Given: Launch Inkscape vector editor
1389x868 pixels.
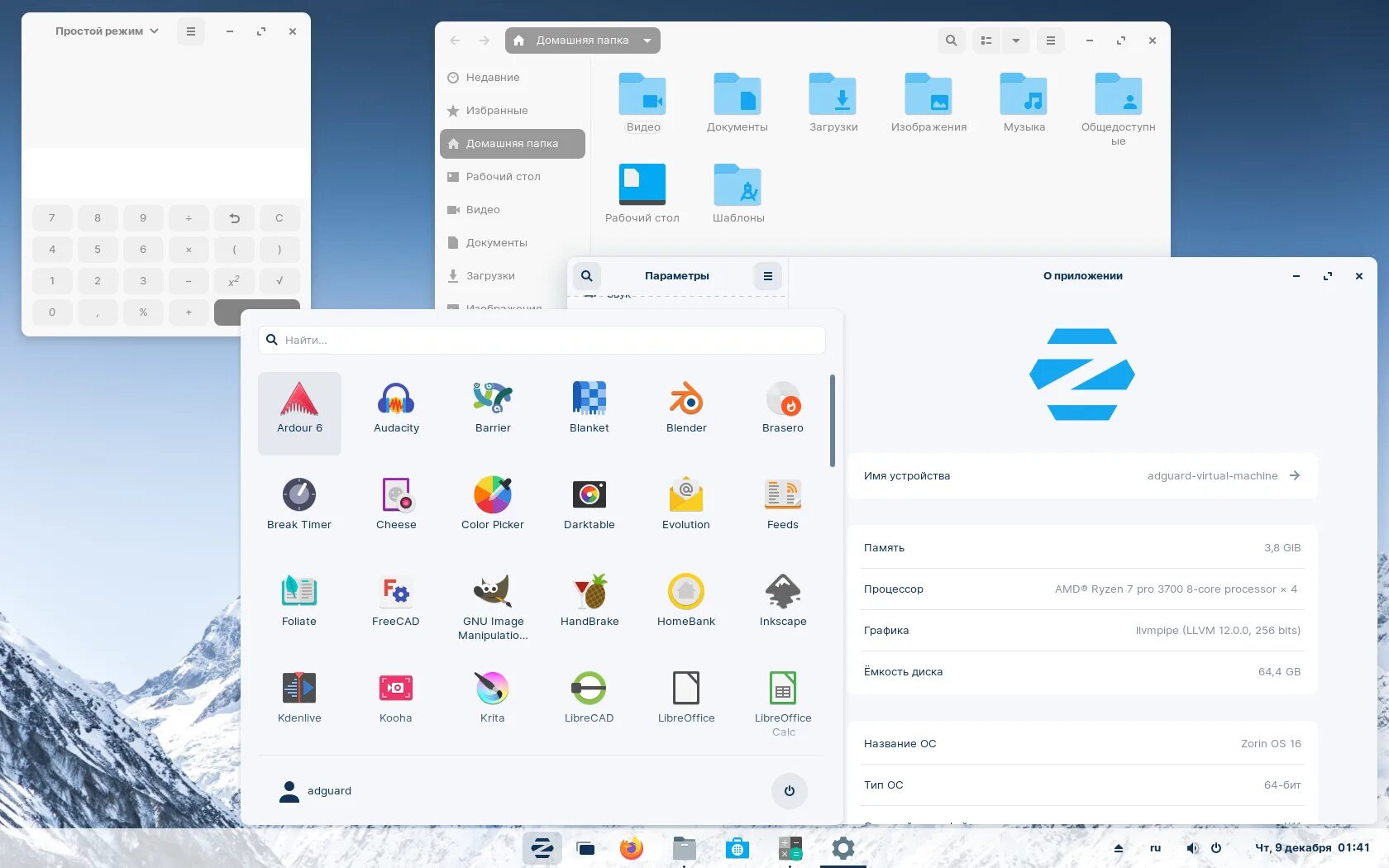Looking at the screenshot, I should [x=781, y=591].
